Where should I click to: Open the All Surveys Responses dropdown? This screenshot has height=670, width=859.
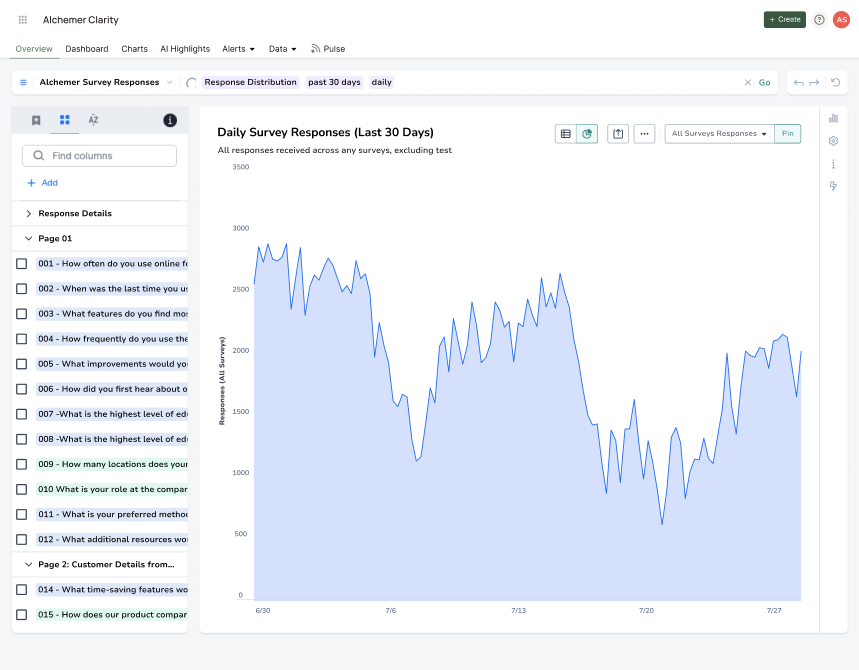(x=719, y=134)
